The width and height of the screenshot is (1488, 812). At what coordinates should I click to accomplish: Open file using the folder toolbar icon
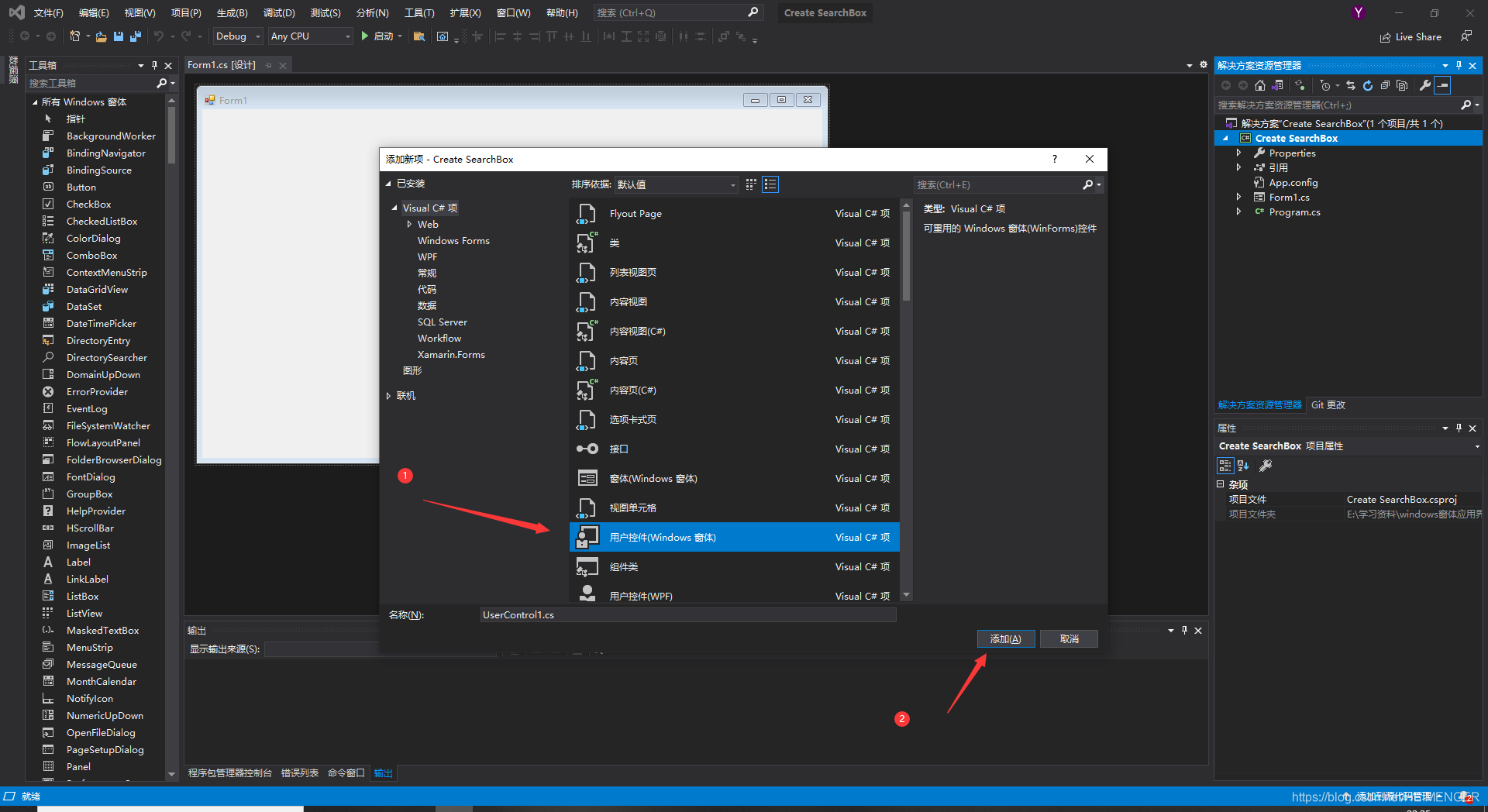pyautogui.click(x=101, y=36)
